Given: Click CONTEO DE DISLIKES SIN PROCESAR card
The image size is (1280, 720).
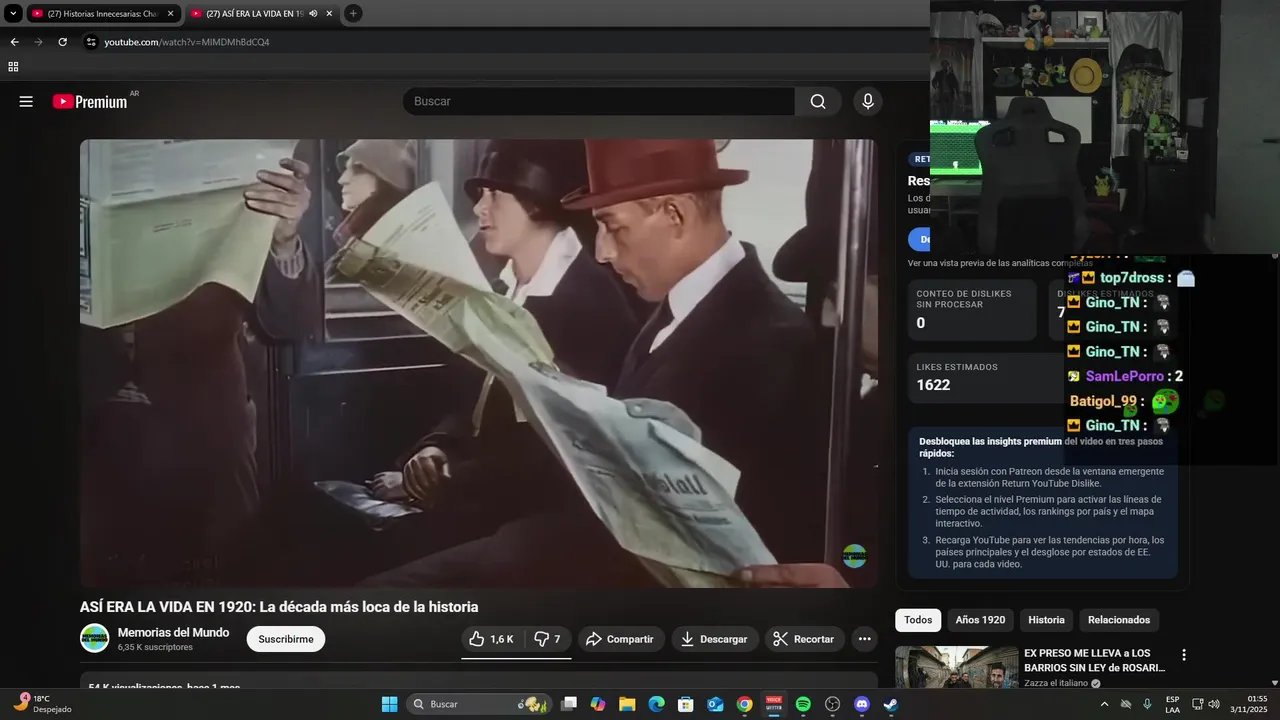Looking at the screenshot, I should 972,310.
